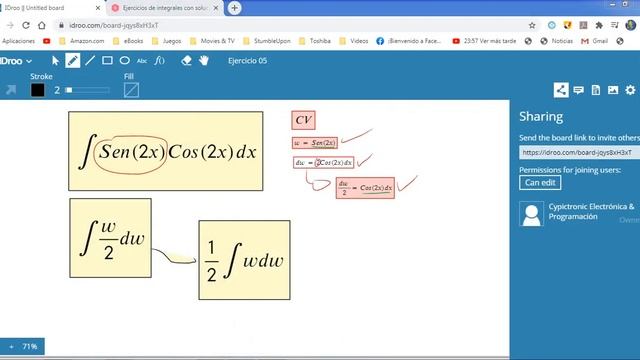Reload the current page
Image resolution: width=640 pixels, height=360 pixels.
click(26, 25)
